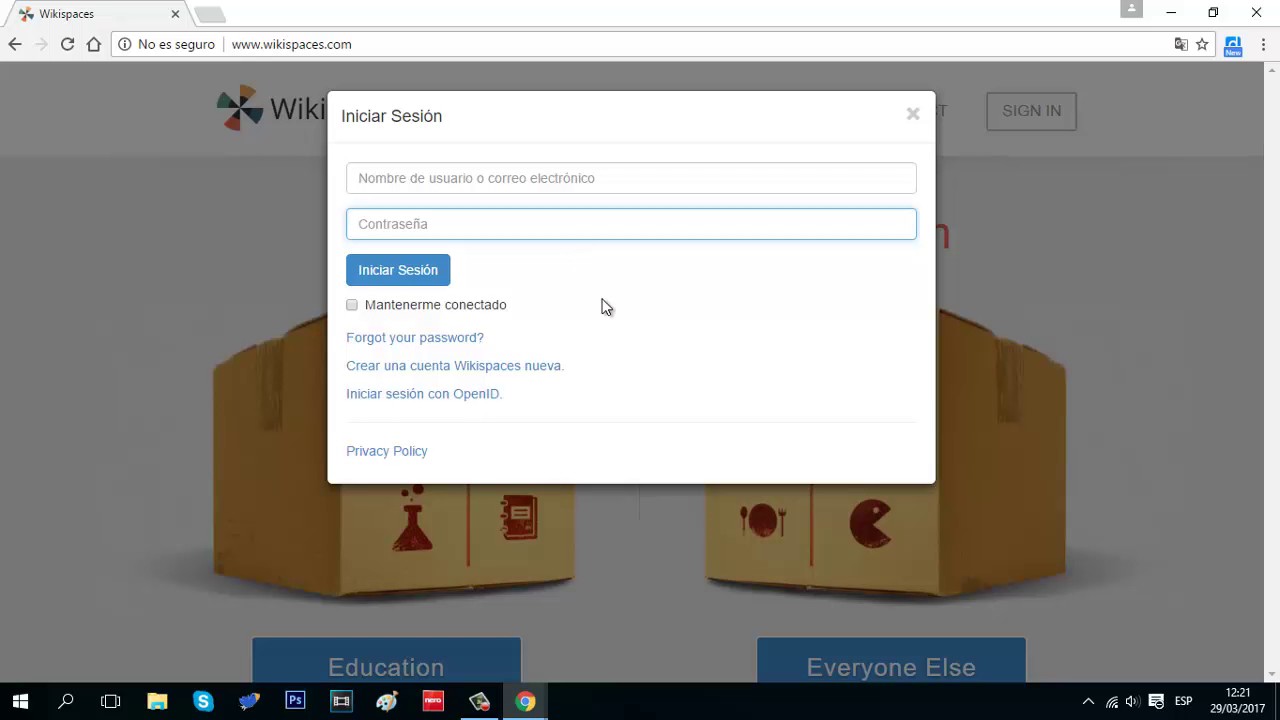This screenshot has width=1280, height=720.
Task: Click the Wikispaces pinwheel logo
Action: coord(240,109)
